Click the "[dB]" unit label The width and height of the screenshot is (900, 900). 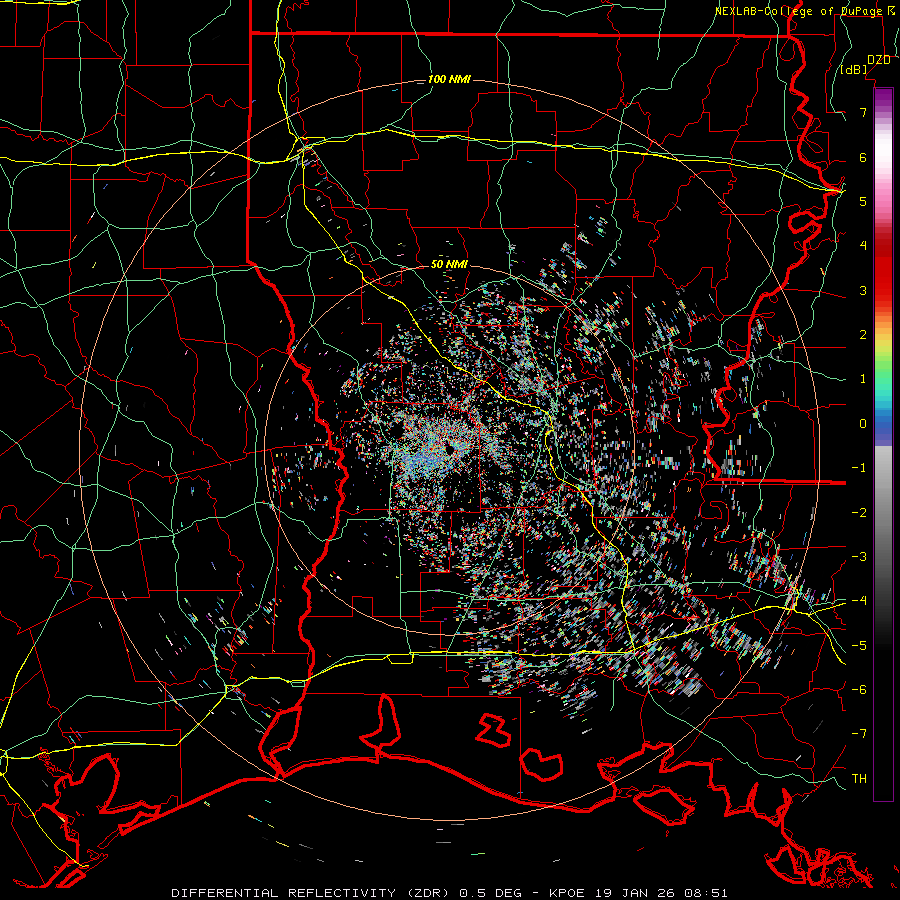pos(854,70)
